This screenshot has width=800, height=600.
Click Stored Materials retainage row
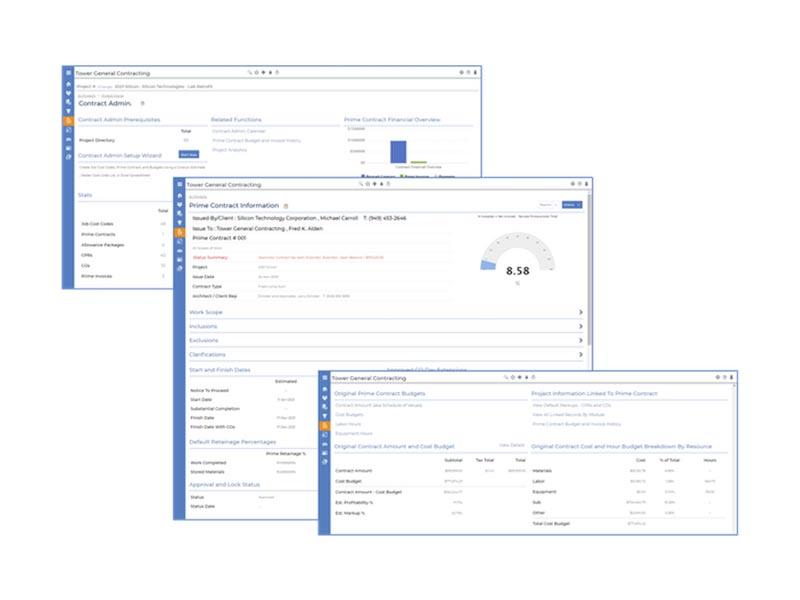pyautogui.click(x=243, y=472)
